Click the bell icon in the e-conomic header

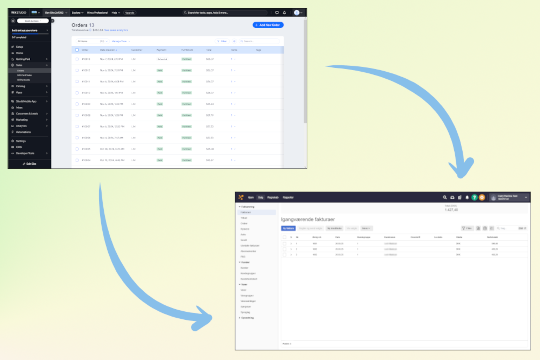click(467, 197)
